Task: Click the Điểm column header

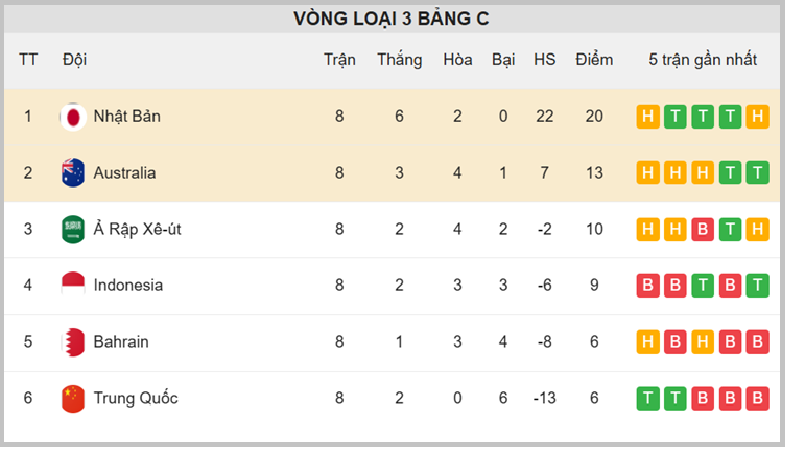Action: click(594, 60)
